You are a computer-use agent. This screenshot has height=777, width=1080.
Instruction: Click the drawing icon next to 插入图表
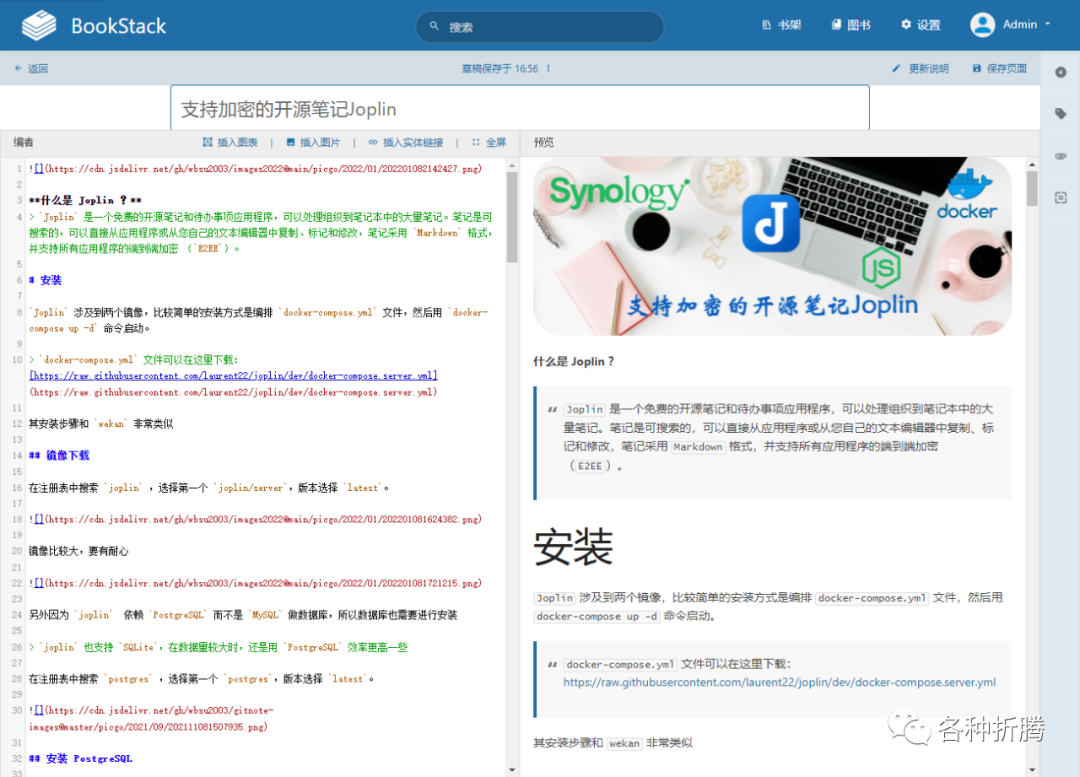207,142
